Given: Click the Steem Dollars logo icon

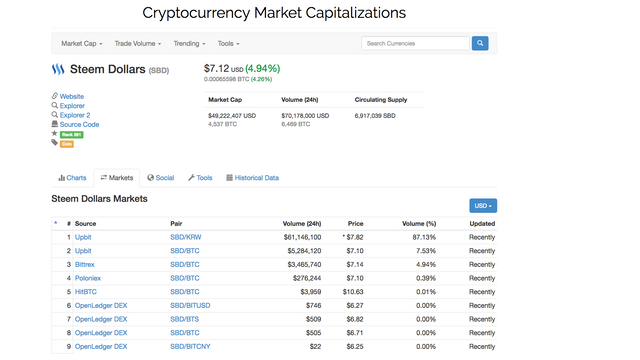Looking at the screenshot, I should 58,69.
